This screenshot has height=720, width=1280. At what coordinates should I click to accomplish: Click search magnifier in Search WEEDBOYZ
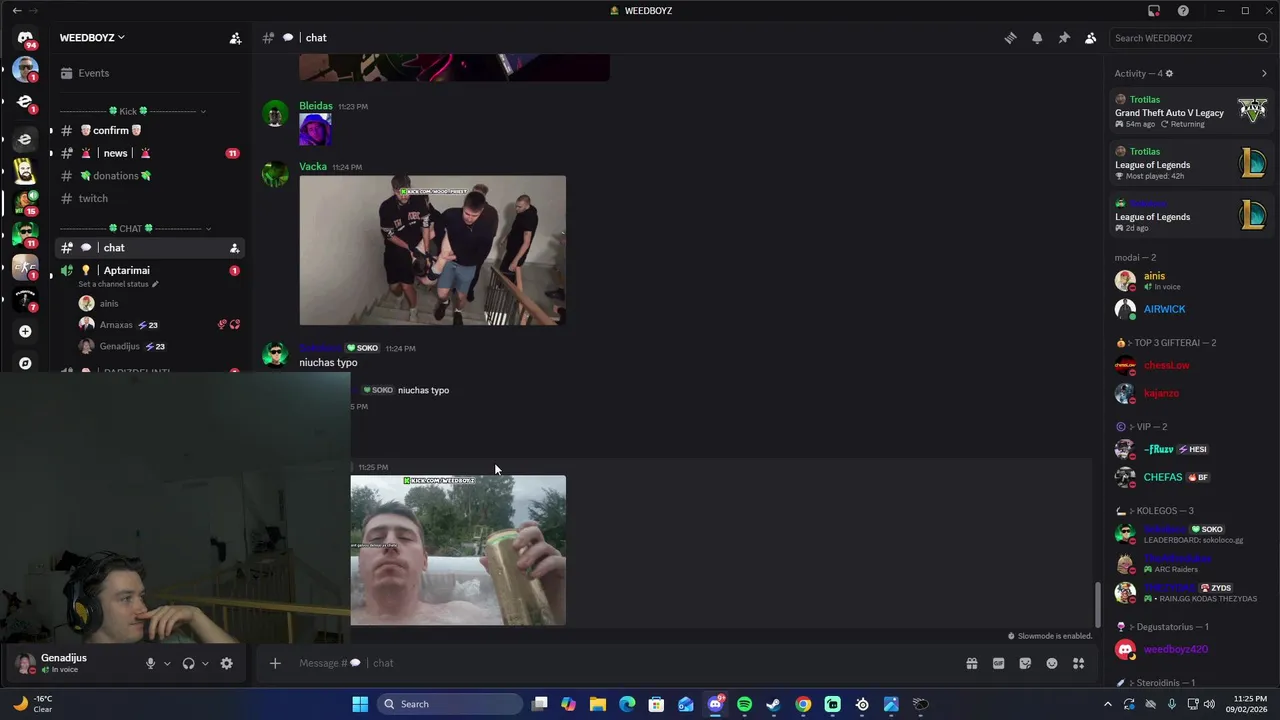point(1263,38)
